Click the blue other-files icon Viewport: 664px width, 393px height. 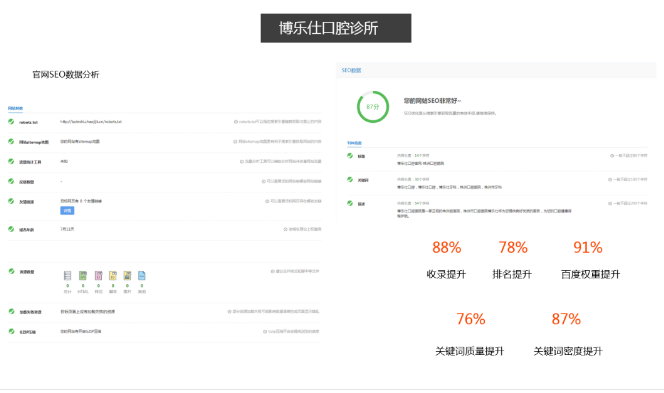pyautogui.click(x=141, y=276)
